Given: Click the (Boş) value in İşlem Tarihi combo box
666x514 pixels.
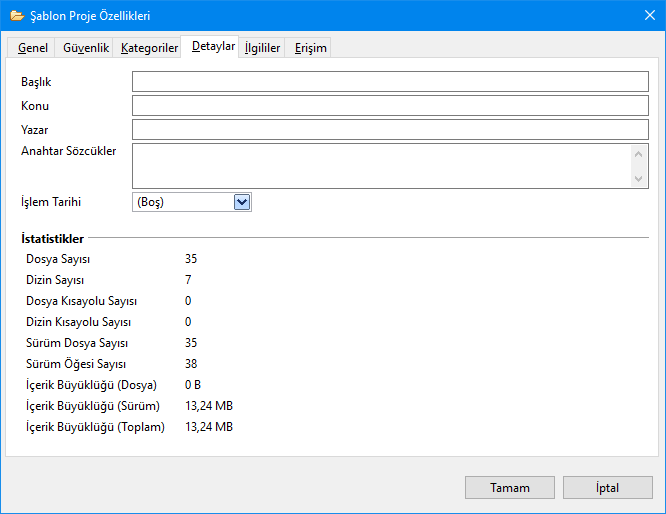Looking at the screenshot, I should [x=182, y=202].
